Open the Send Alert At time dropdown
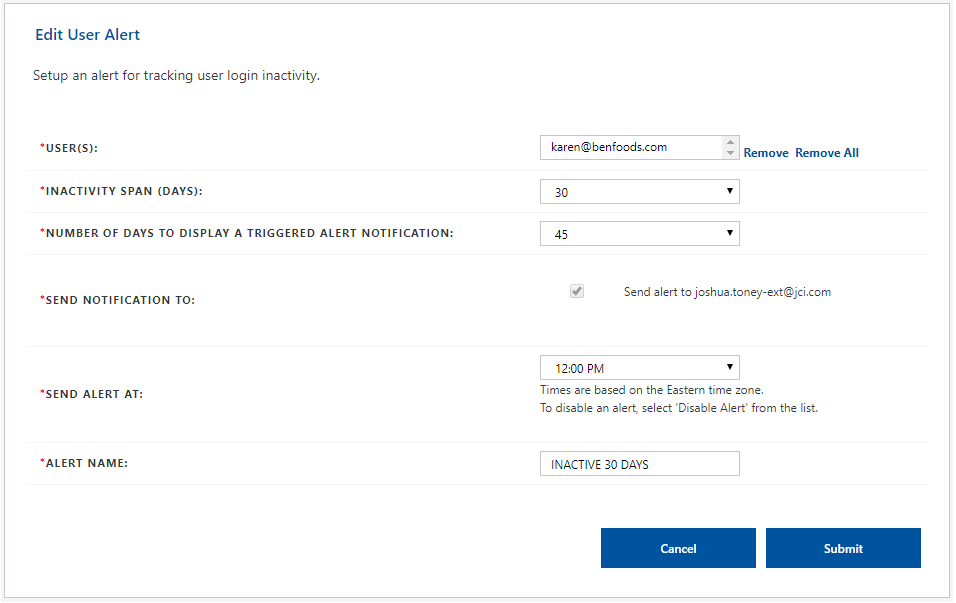The width and height of the screenshot is (956, 603). [639, 368]
